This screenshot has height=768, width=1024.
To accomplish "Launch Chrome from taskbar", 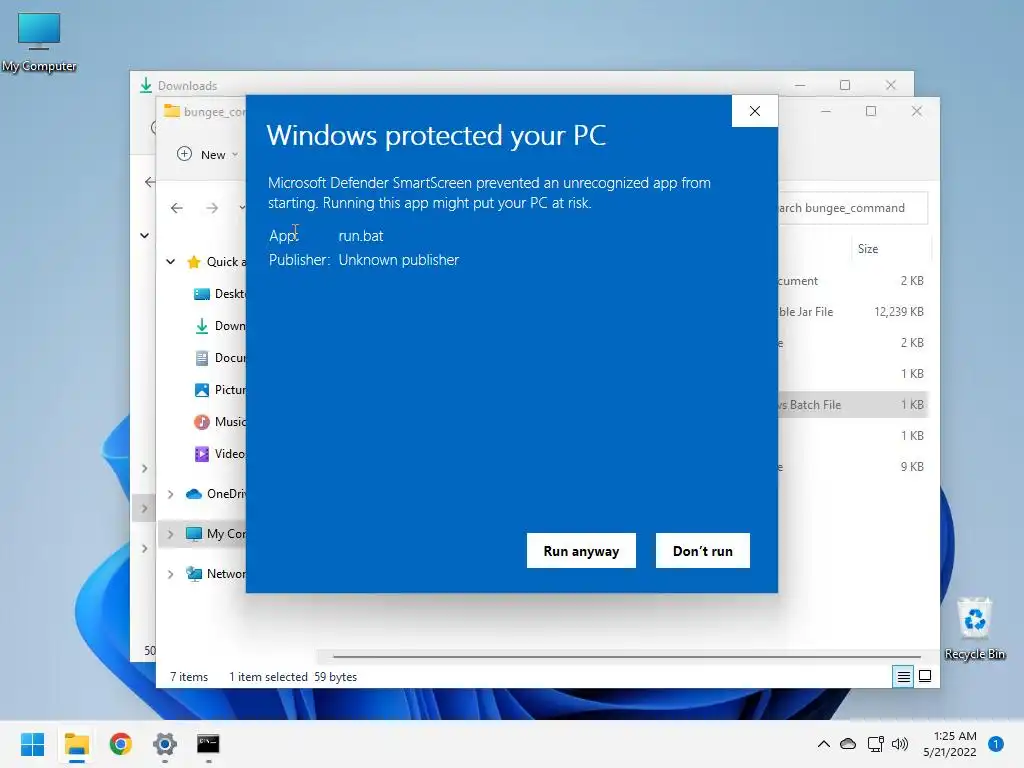I will [121, 744].
